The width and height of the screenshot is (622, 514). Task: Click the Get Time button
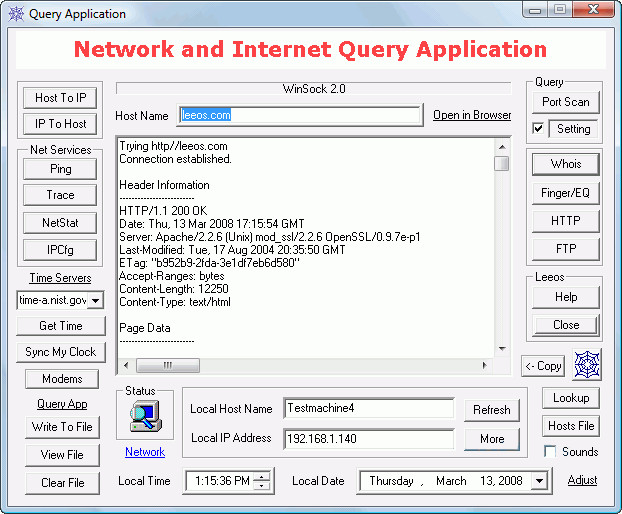tap(61, 326)
